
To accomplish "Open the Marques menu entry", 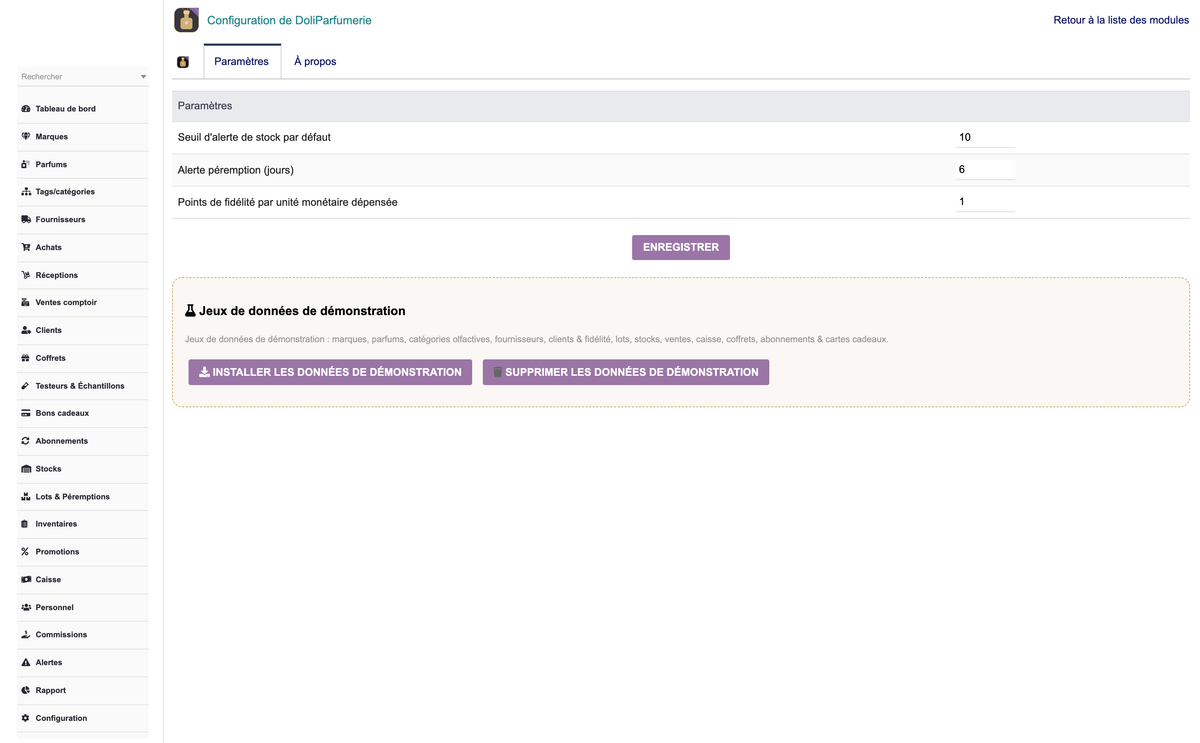I will coord(52,136).
